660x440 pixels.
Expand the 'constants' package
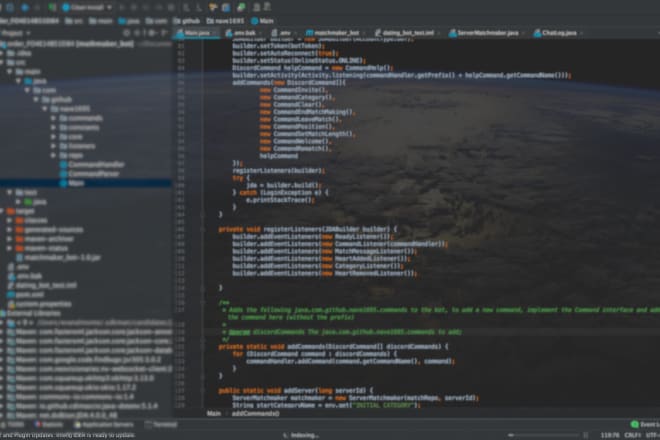(53, 127)
